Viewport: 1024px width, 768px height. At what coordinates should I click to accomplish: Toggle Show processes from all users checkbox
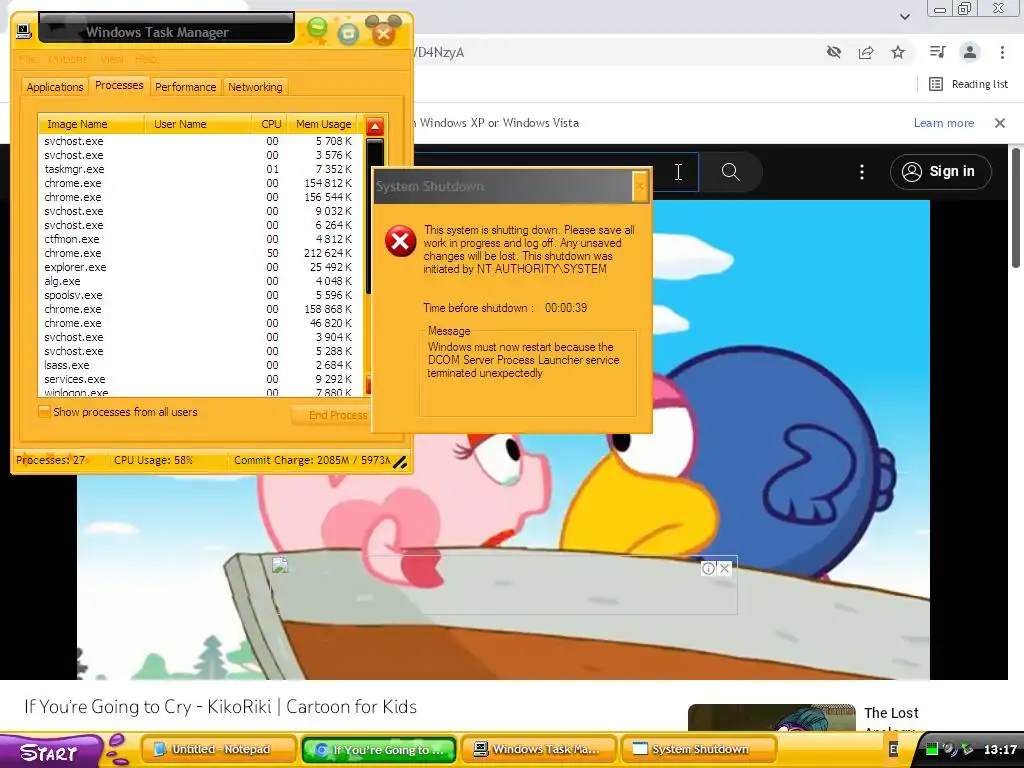click(x=44, y=411)
